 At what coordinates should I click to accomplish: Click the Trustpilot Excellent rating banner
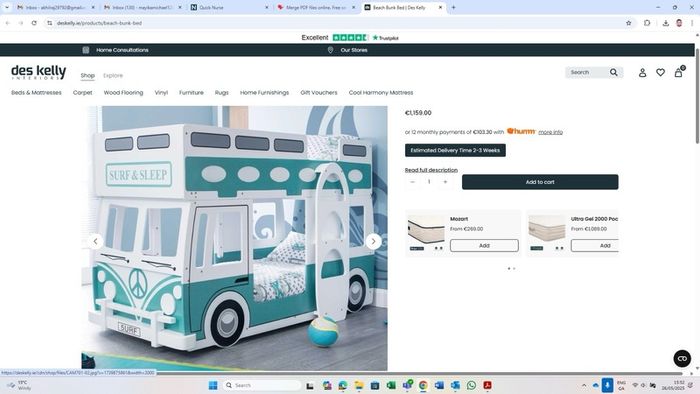click(x=350, y=37)
